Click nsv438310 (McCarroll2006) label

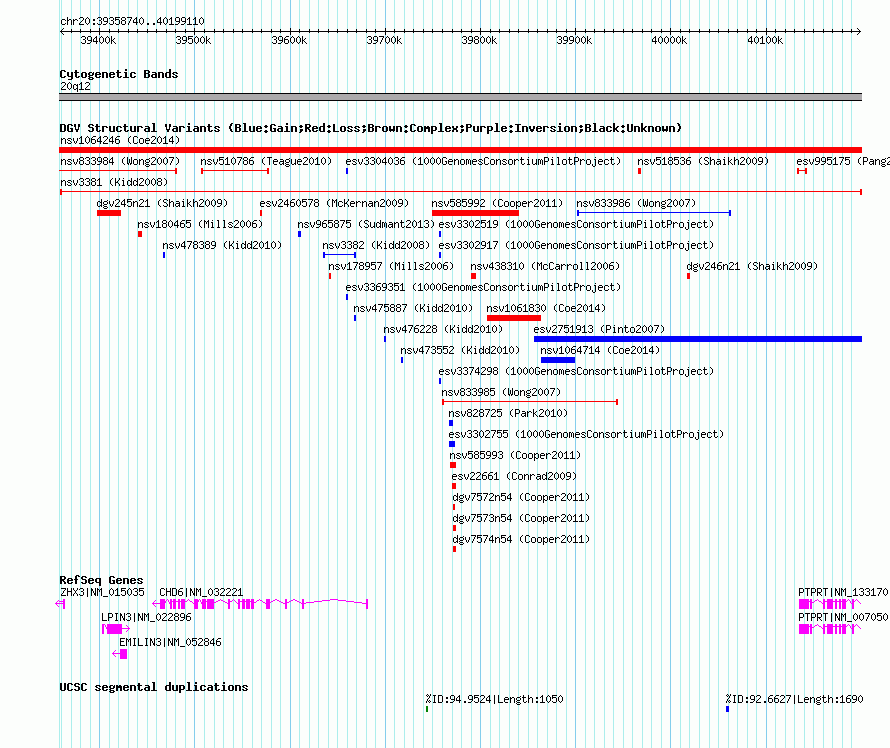click(x=545, y=266)
